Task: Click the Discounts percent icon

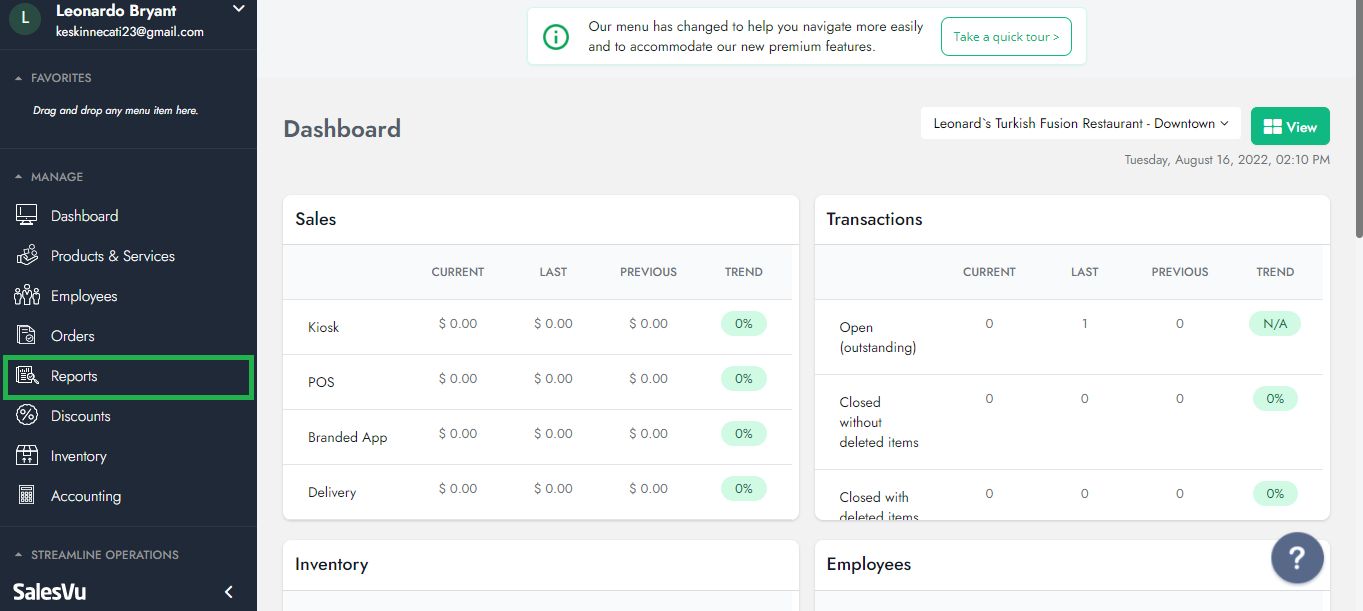Action: 27,416
